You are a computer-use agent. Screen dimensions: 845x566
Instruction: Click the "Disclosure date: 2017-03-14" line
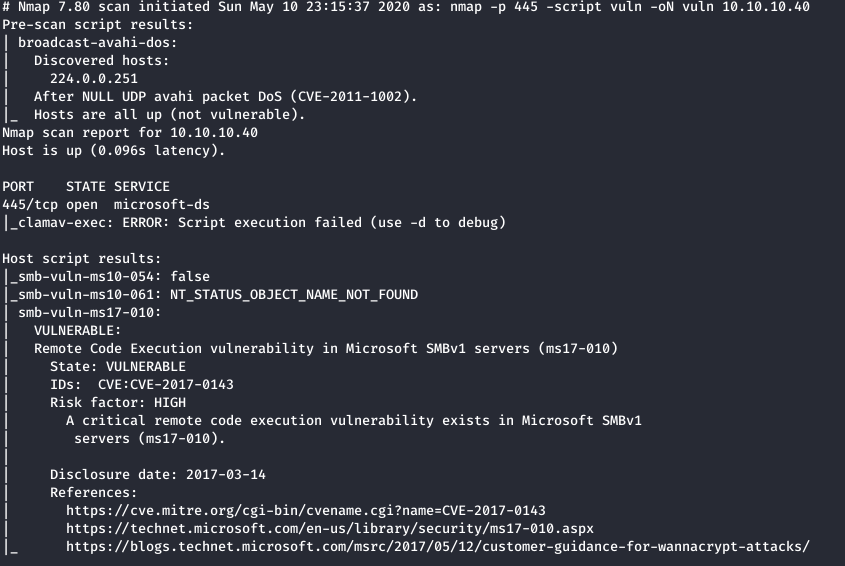(x=158, y=474)
